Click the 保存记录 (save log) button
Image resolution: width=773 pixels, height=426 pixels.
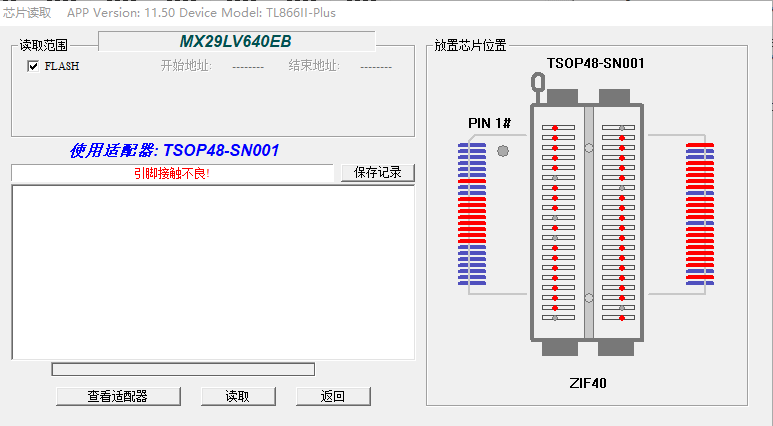[378, 172]
